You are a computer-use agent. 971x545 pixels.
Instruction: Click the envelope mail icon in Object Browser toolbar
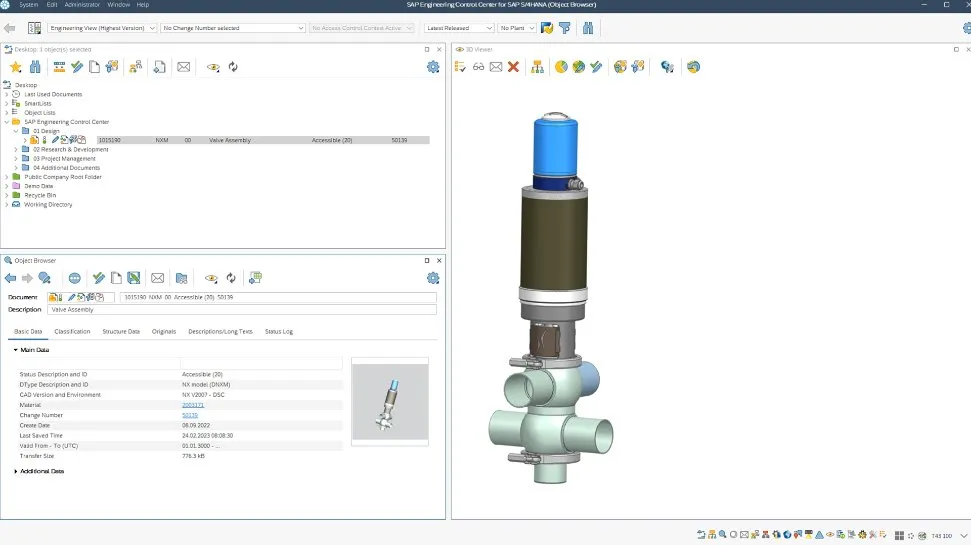tap(157, 278)
